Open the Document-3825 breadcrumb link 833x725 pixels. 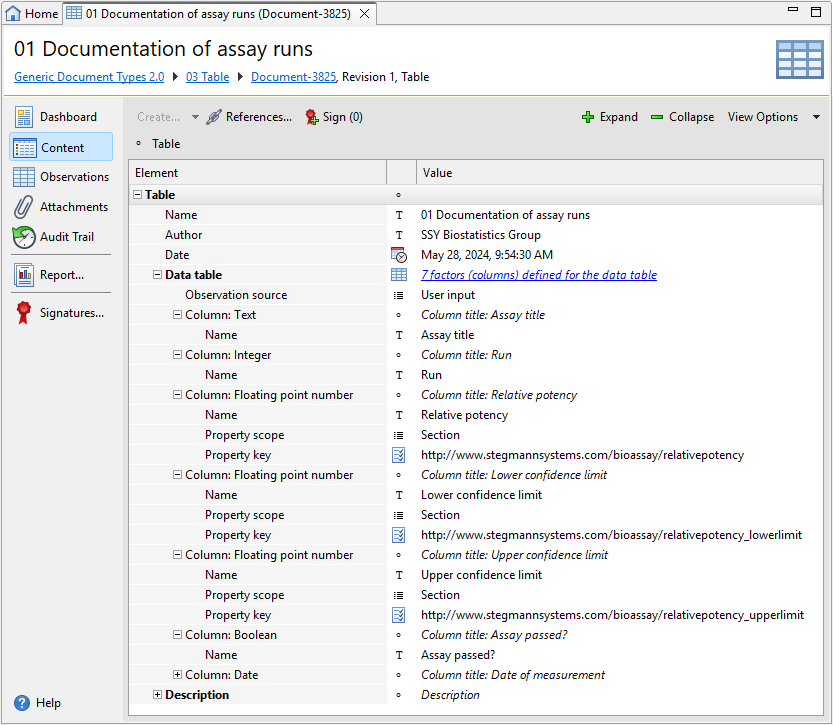point(293,77)
